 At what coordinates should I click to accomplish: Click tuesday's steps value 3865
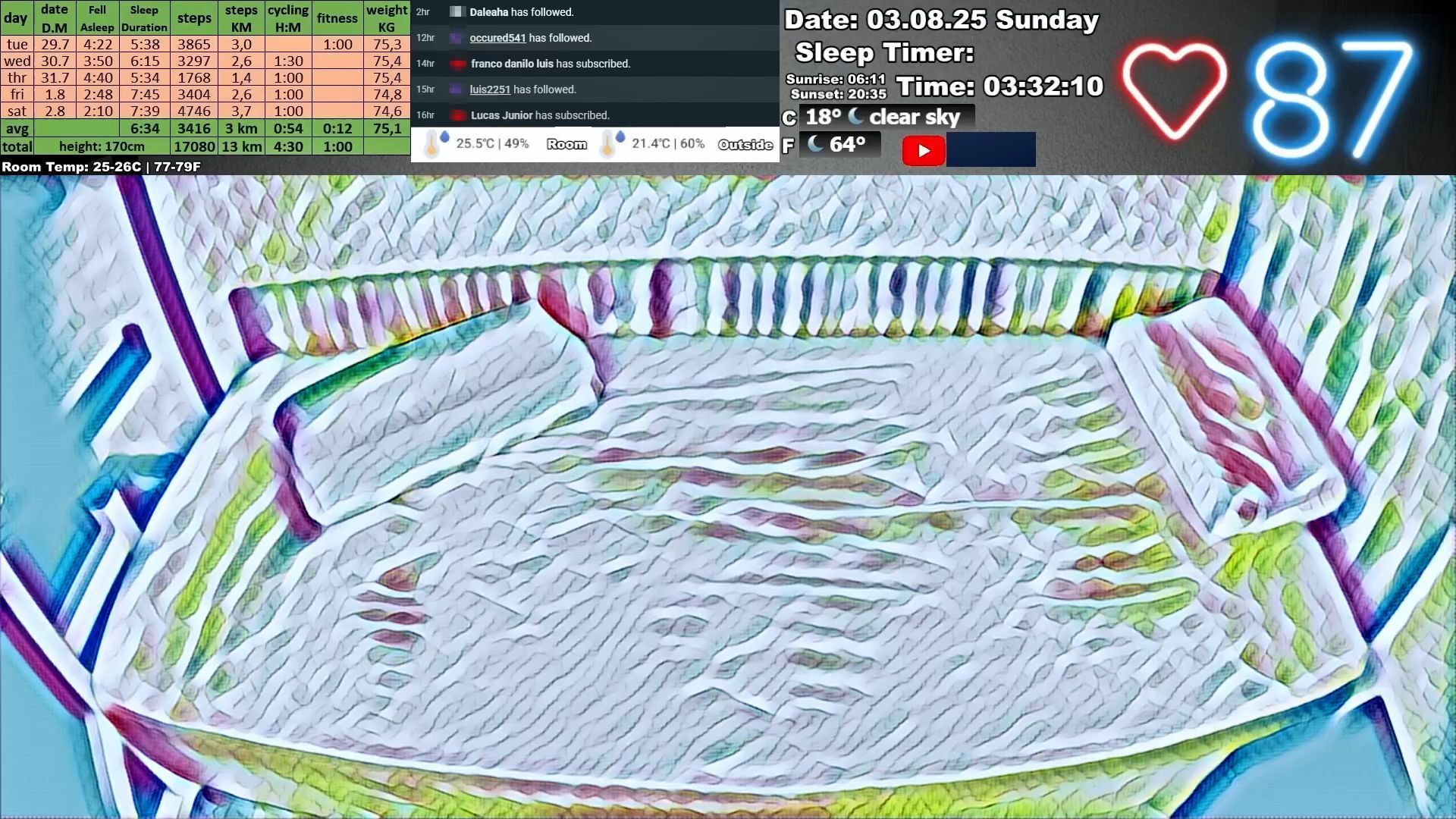pos(194,44)
